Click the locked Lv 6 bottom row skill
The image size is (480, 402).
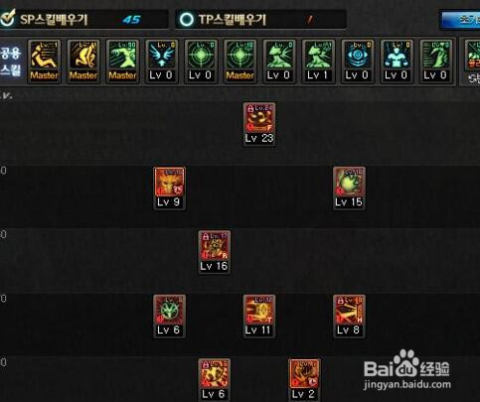tap(214, 380)
